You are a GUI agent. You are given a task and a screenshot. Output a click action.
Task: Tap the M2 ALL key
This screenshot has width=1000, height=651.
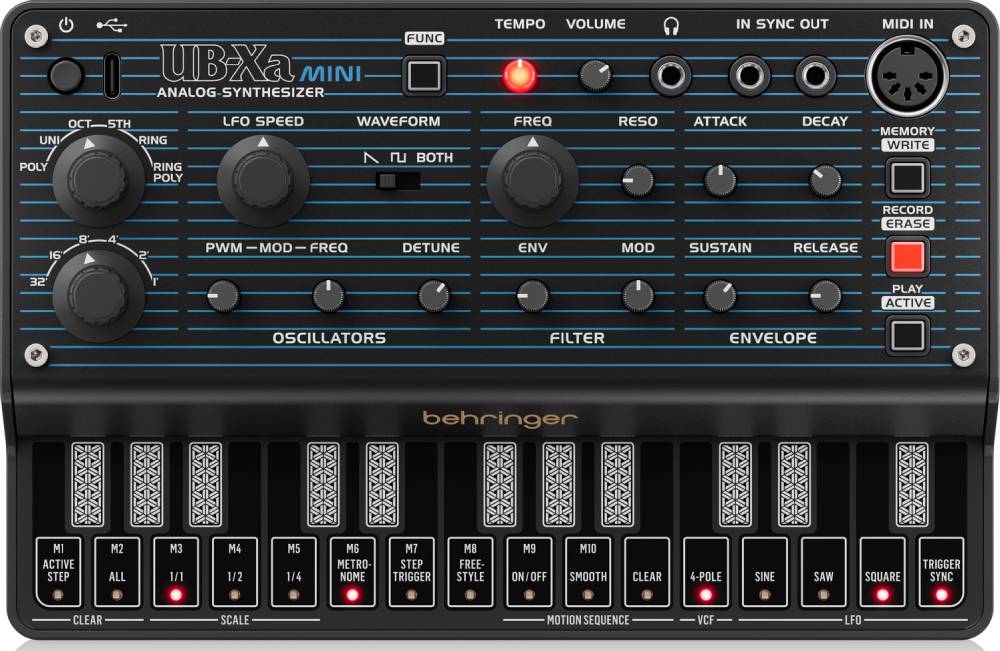[x=117, y=571]
